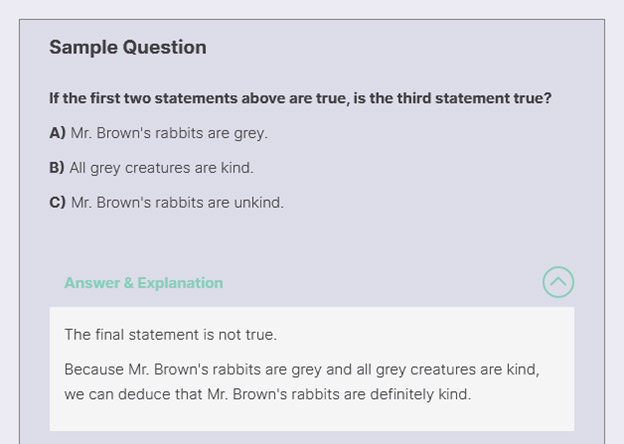Click the explanation line starting with "Because Mr. Brown's"

click(x=301, y=369)
